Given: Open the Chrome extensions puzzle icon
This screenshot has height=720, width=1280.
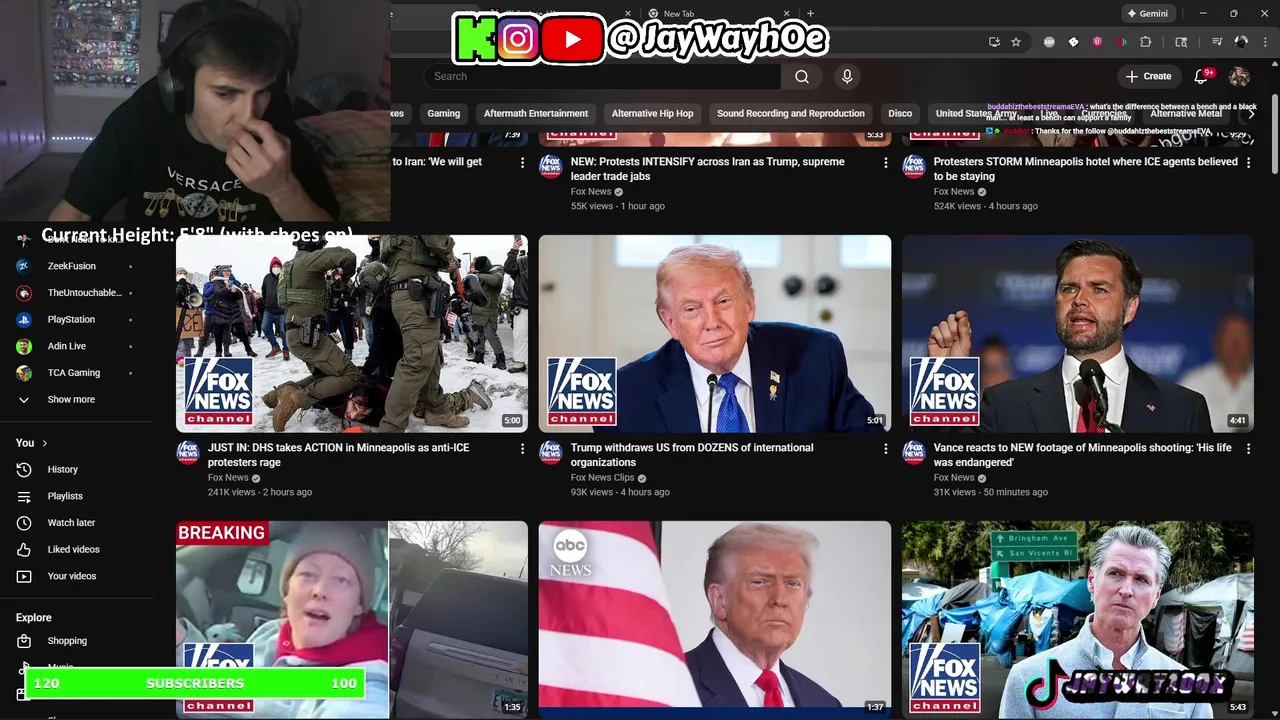Looking at the screenshot, I should pos(1146,42).
